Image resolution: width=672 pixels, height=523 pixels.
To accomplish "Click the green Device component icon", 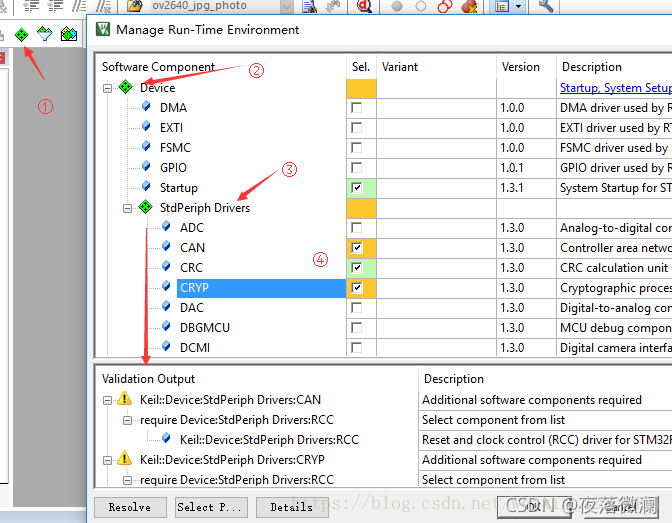I will point(126,87).
